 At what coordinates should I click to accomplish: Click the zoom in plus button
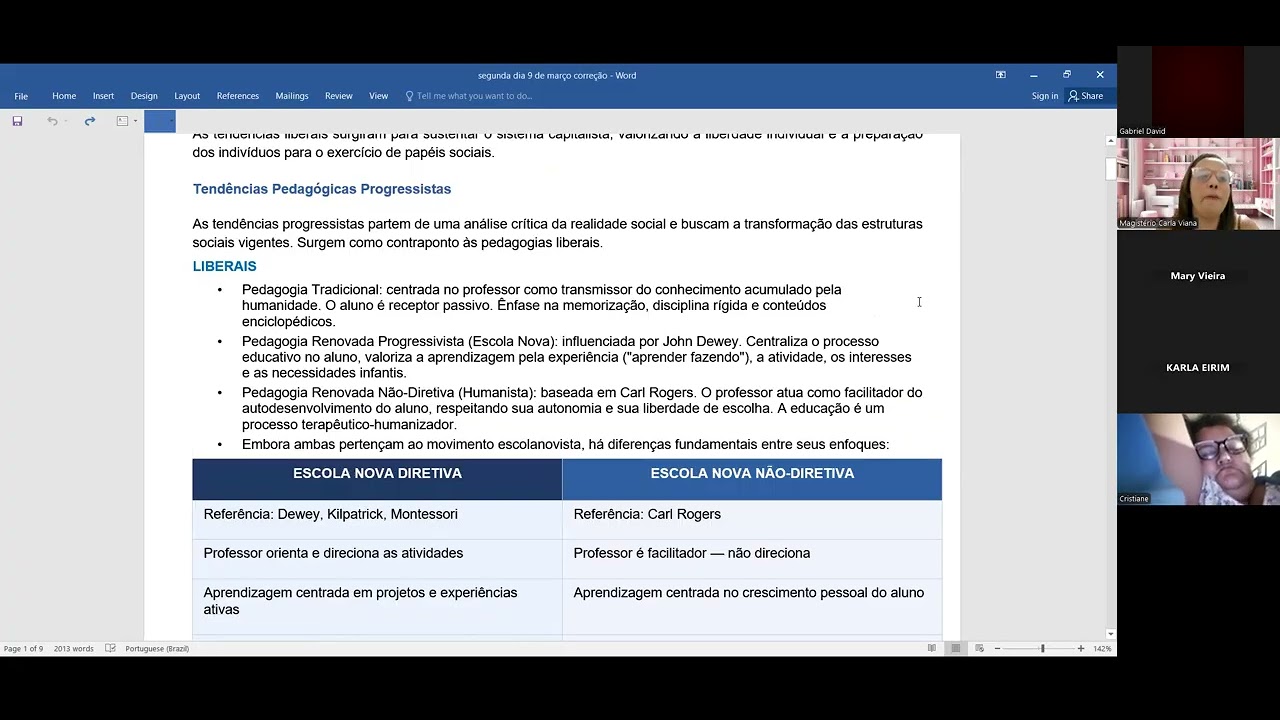(x=1081, y=649)
